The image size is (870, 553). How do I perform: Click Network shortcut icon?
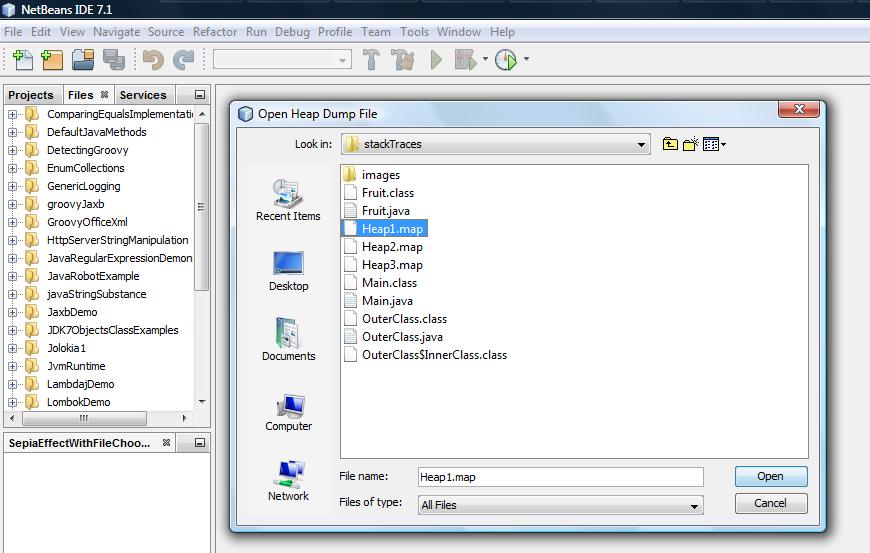[x=289, y=474]
